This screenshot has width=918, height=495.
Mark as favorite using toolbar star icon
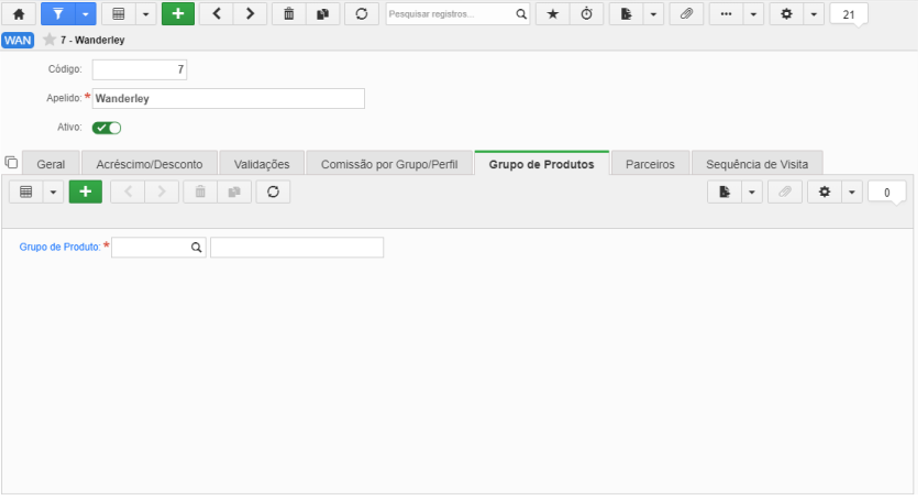553,14
